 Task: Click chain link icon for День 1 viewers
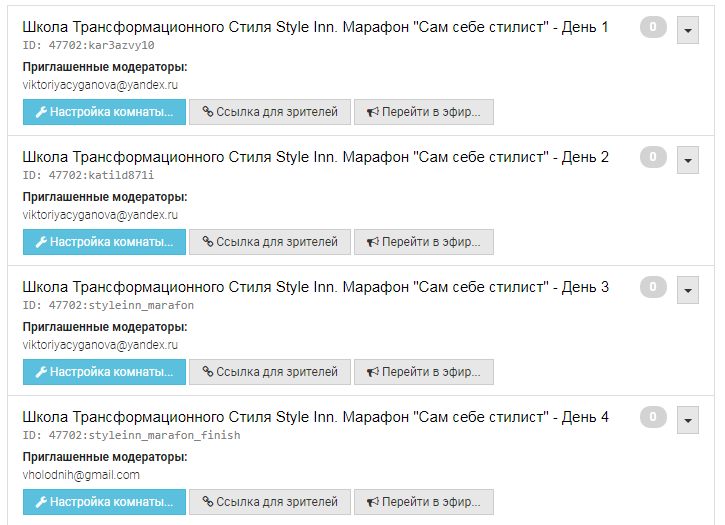[x=208, y=112]
